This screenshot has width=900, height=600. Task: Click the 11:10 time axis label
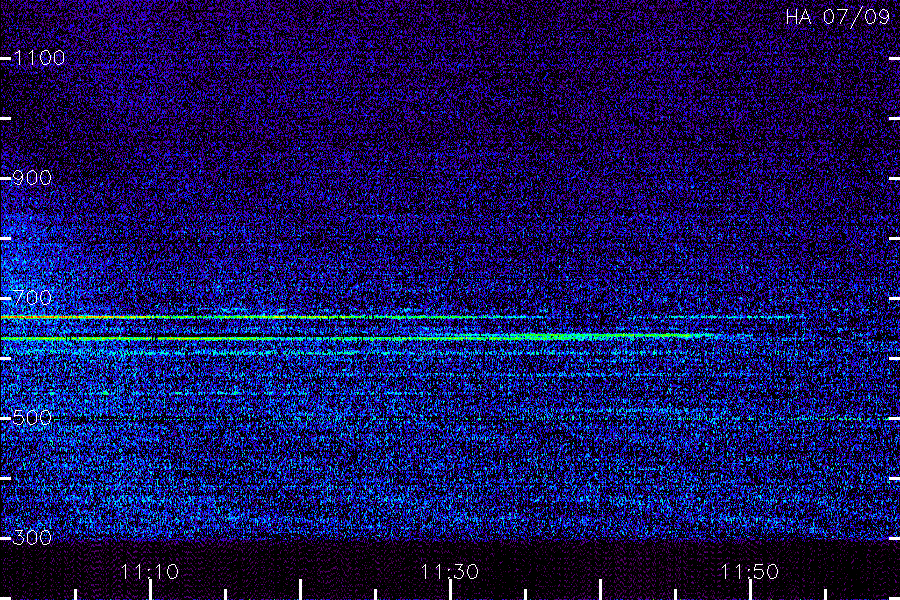pyautogui.click(x=150, y=572)
